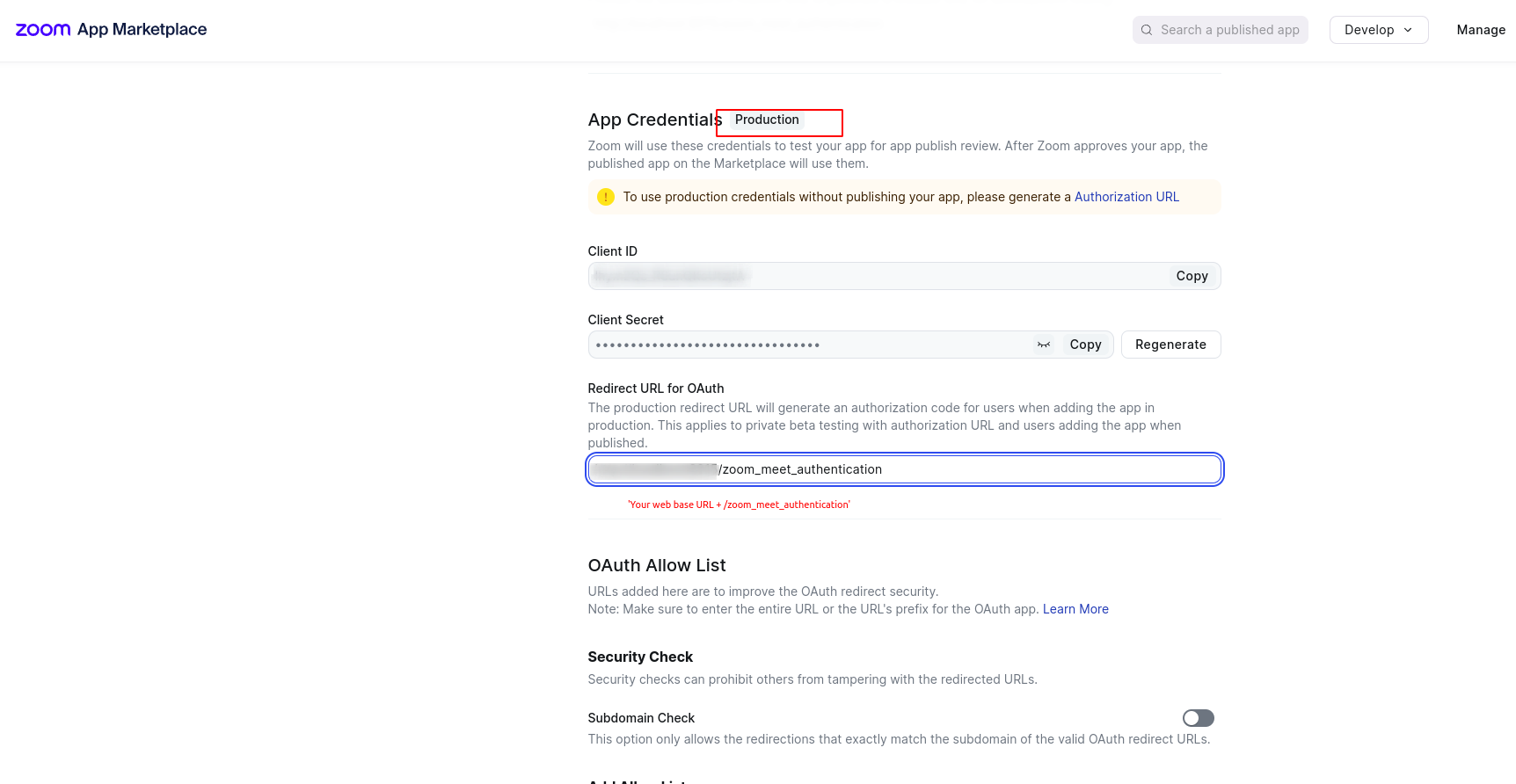Click the OAuth Allow List heading
1516x784 pixels.
pyautogui.click(x=657, y=565)
